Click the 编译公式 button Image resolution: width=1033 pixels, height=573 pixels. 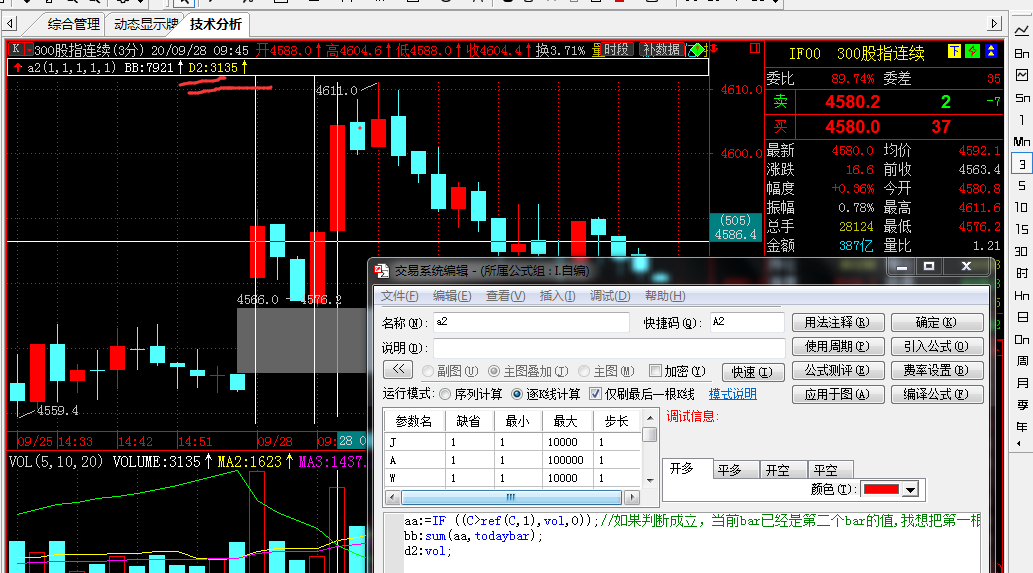tap(936, 395)
